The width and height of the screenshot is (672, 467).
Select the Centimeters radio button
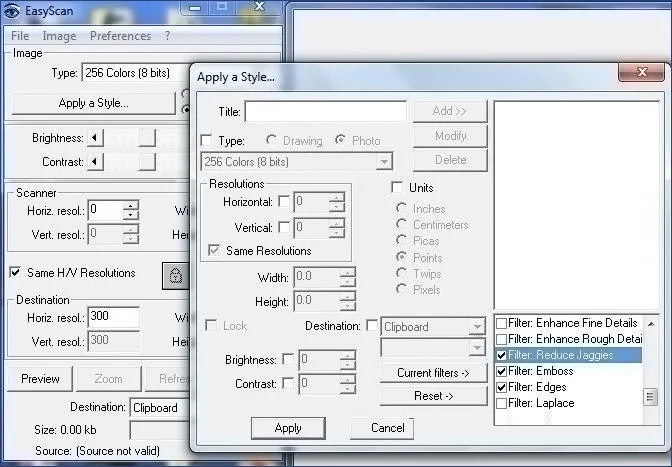(401, 224)
